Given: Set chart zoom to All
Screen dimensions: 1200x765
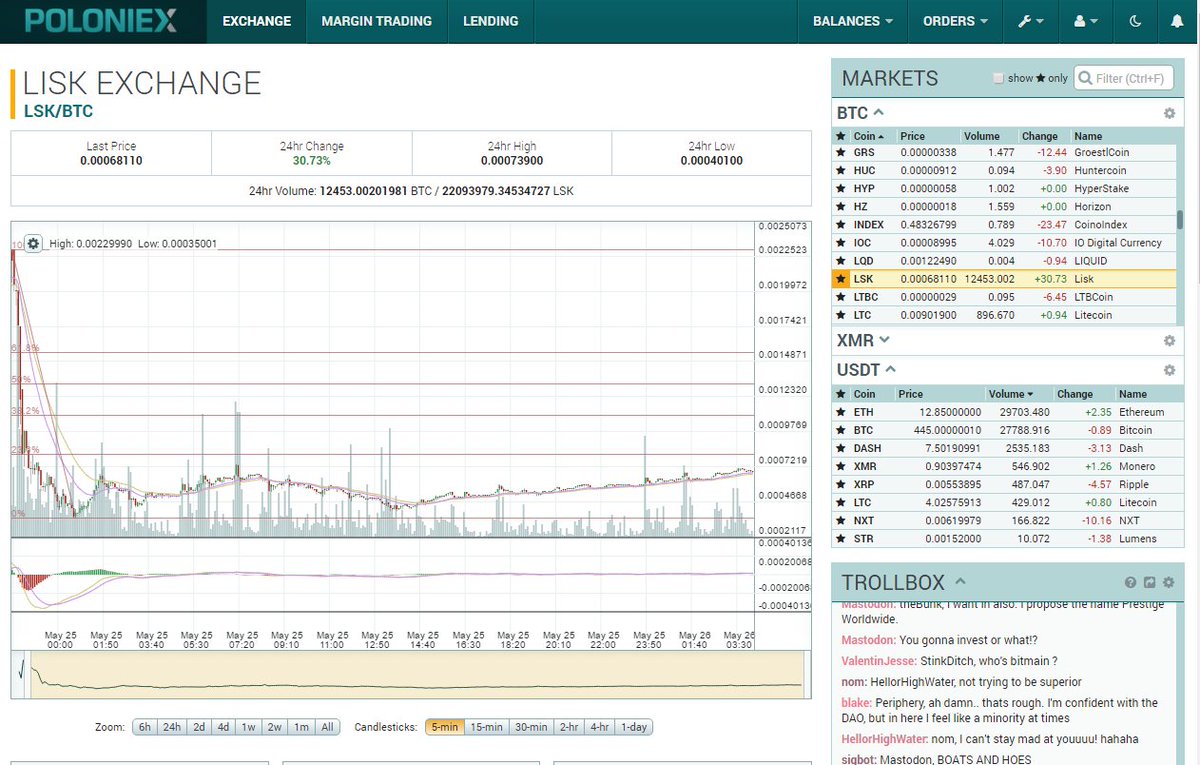Looking at the screenshot, I should pos(327,727).
